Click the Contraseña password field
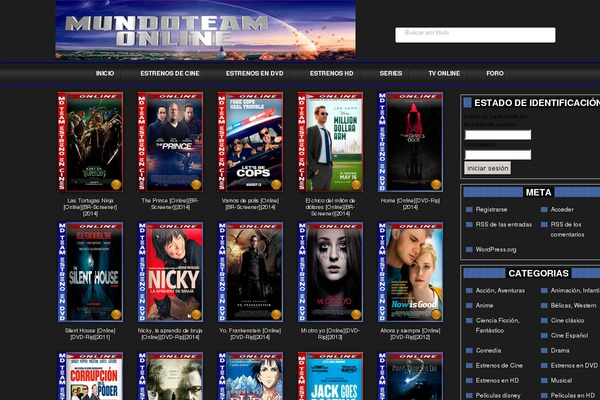This screenshot has width=600, height=400. click(x=497, y=155)
